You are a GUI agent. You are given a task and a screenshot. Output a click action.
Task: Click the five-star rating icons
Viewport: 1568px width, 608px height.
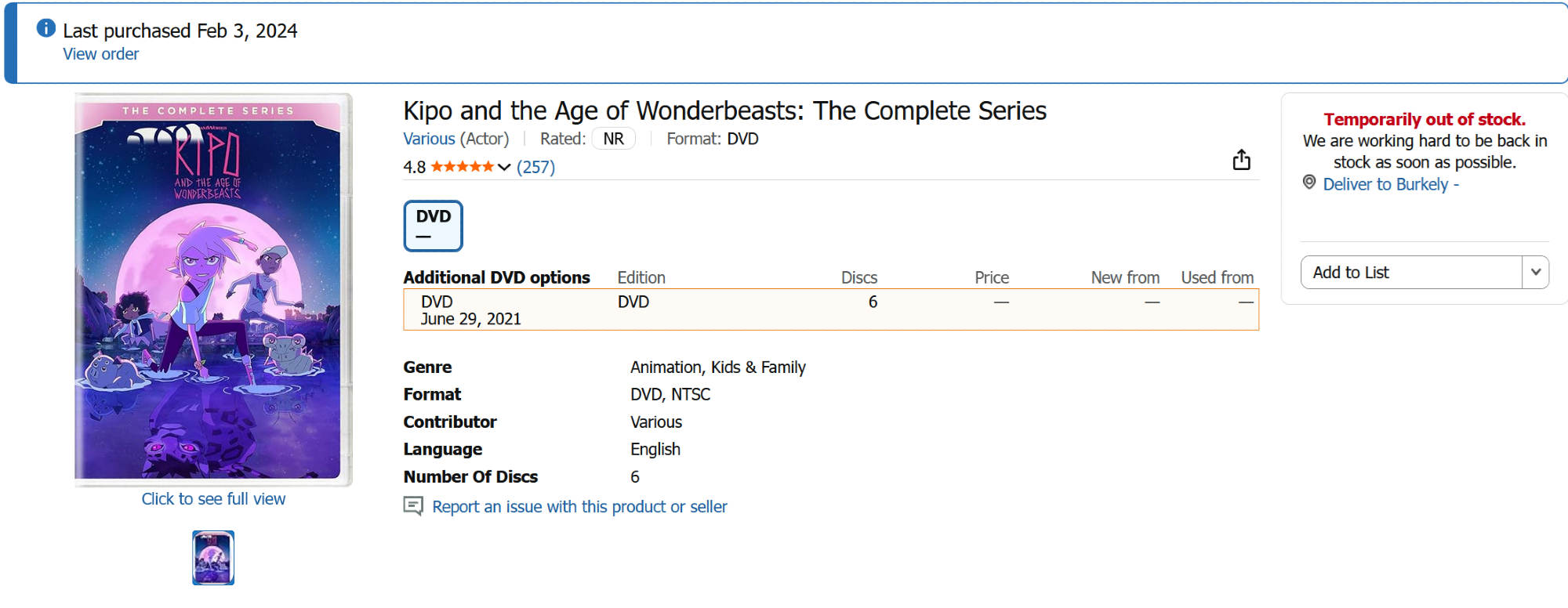(462, 167)
